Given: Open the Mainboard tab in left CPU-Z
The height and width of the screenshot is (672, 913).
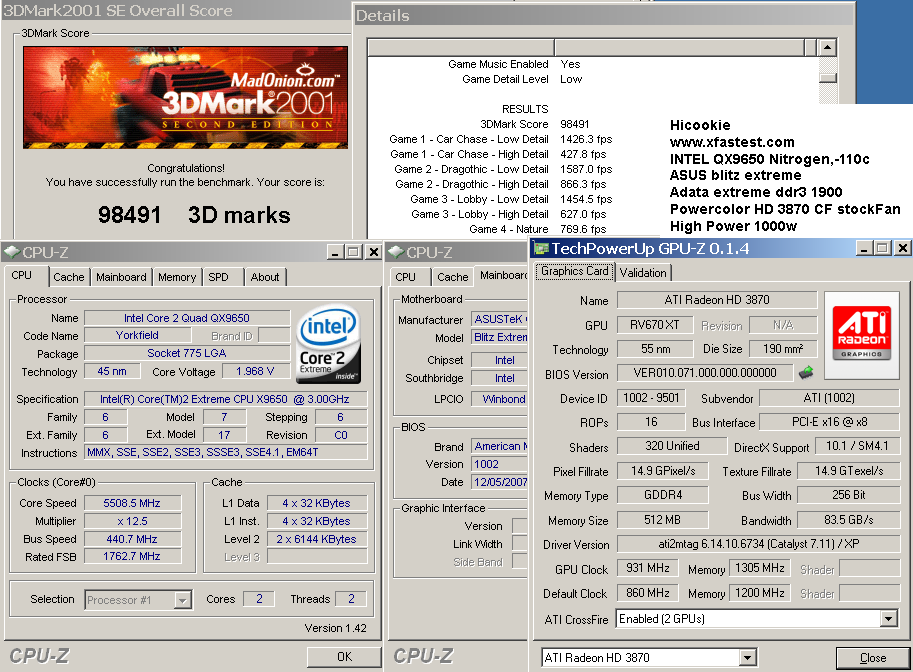Looking at the screenshot, I should 121,277.
